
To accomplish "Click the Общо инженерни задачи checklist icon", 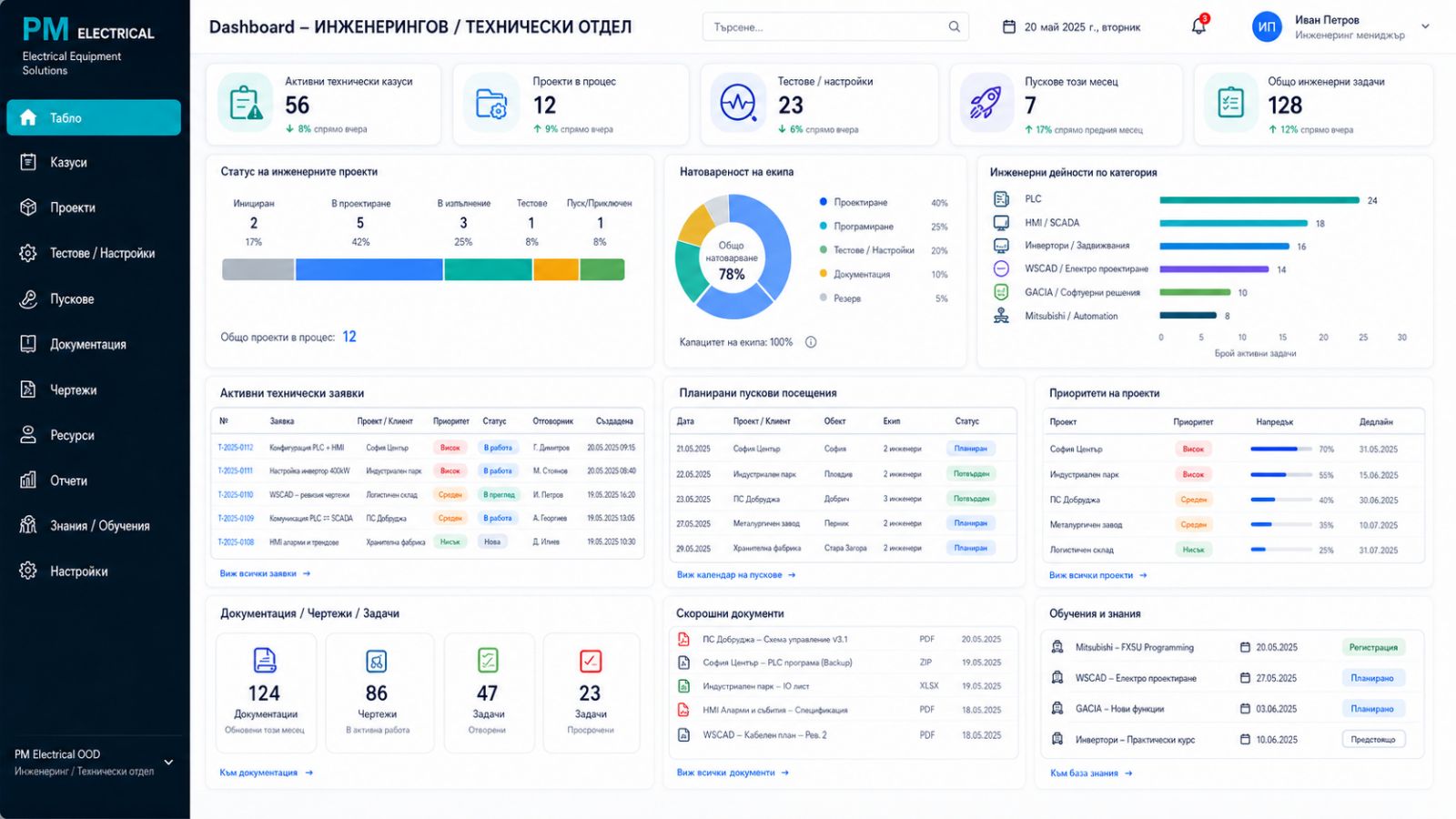I will click(x=1230, y=103).
